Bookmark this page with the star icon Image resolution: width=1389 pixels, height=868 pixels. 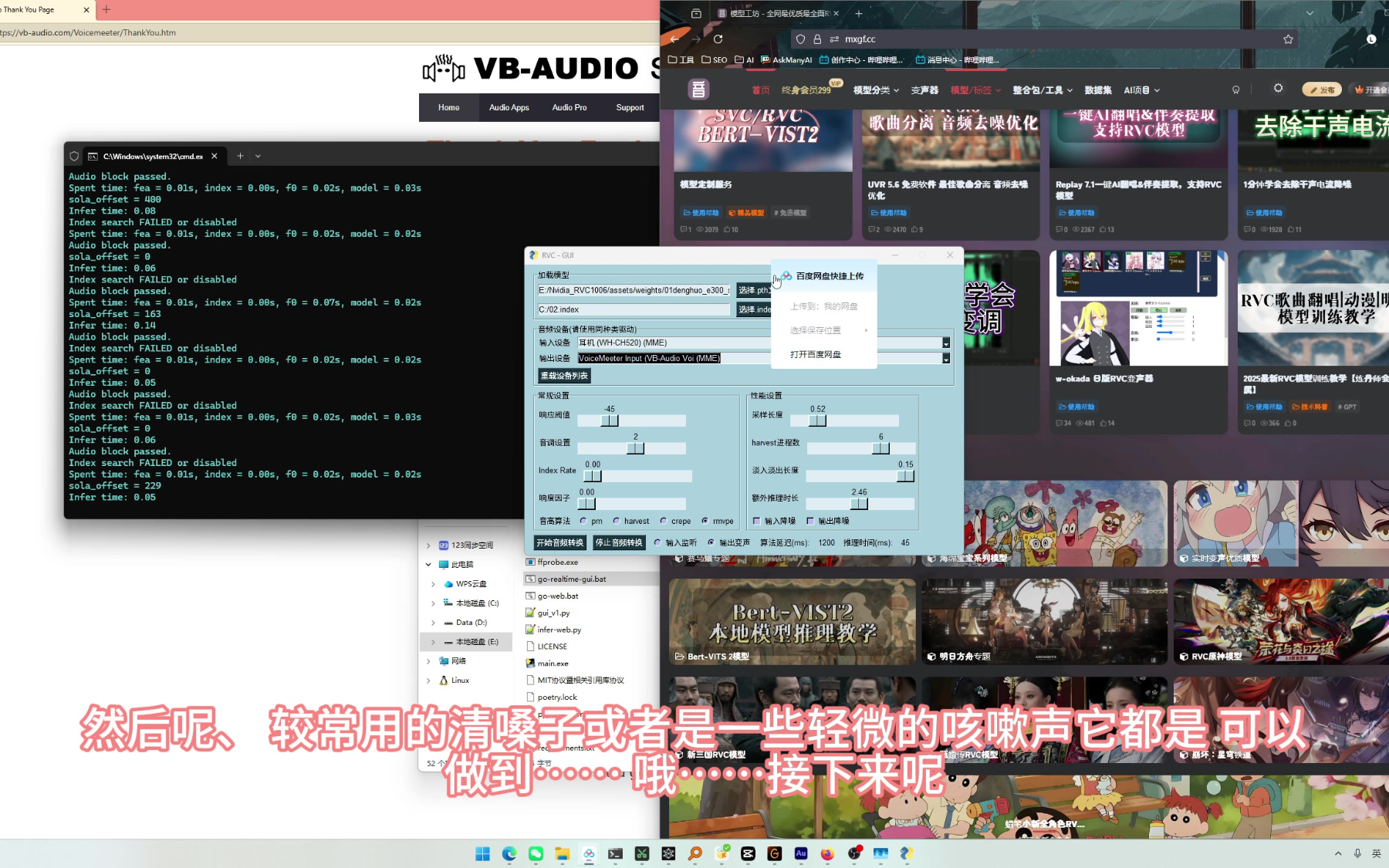[1288, 39]
